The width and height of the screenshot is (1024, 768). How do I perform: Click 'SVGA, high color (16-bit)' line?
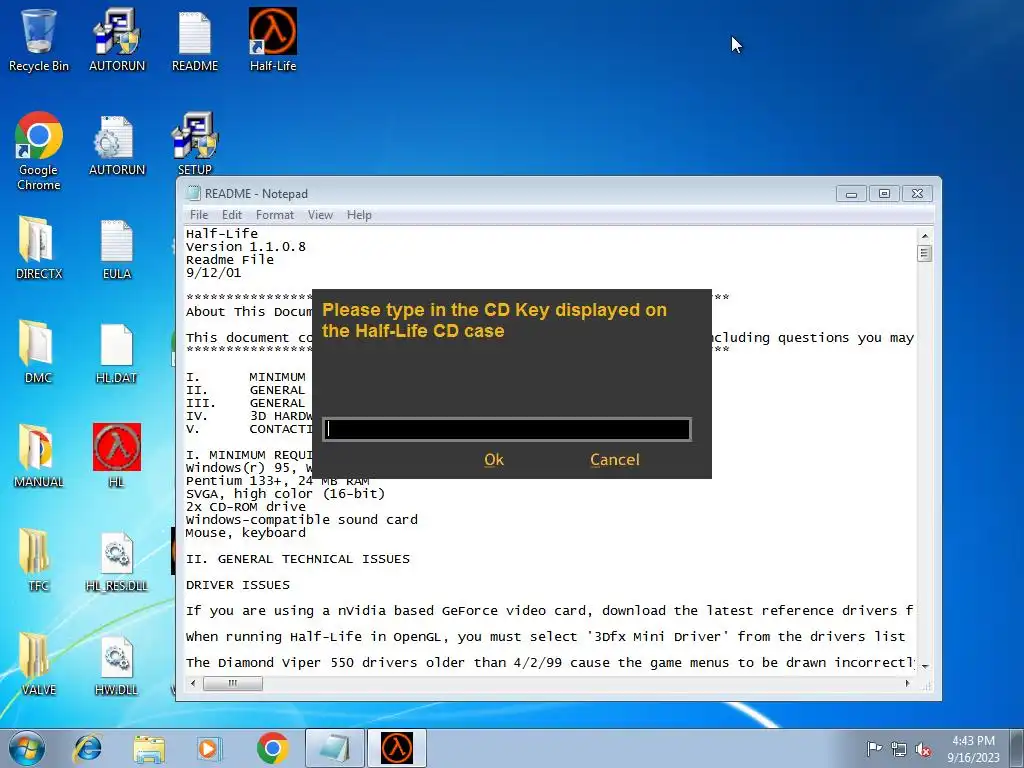[x=285, y=494]
